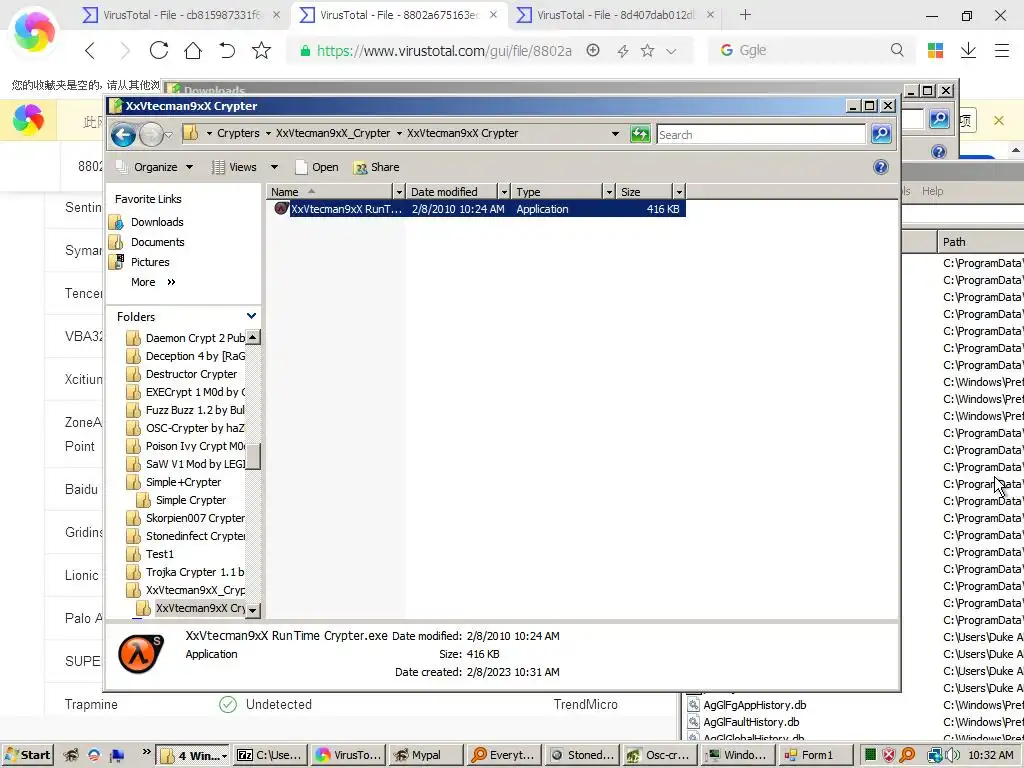Viewport: 1024px width, 768px height.
Task: Open Everything search in taskbar
Action: tap(504, 755)
